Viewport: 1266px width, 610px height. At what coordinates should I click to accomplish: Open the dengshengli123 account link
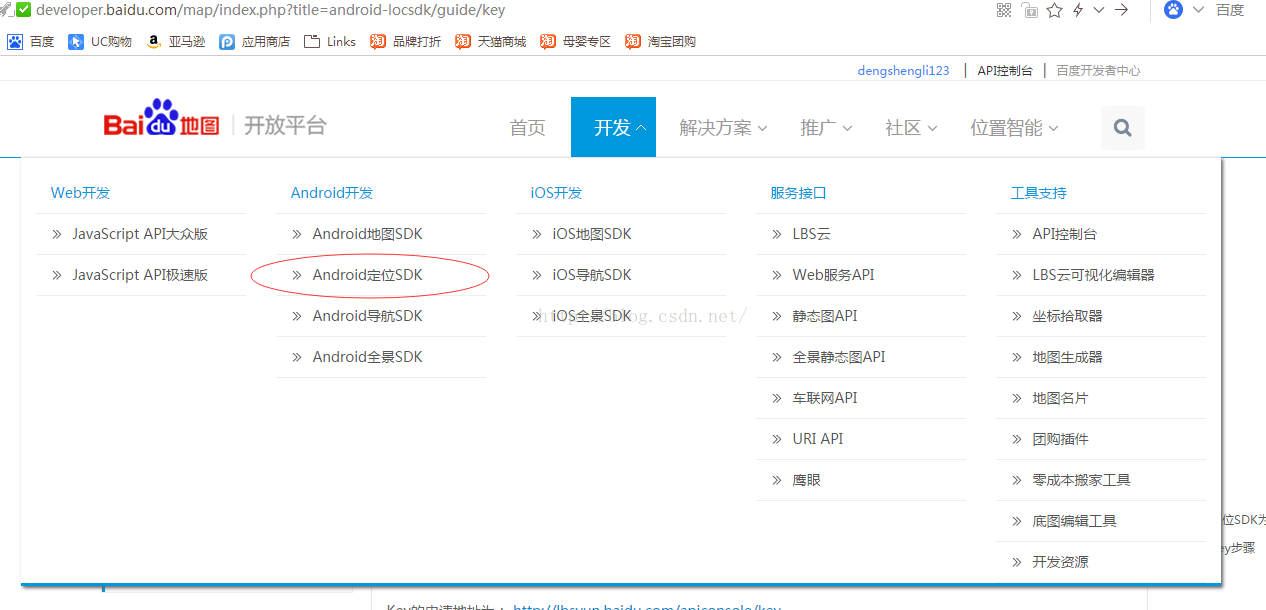click(903, 70)
